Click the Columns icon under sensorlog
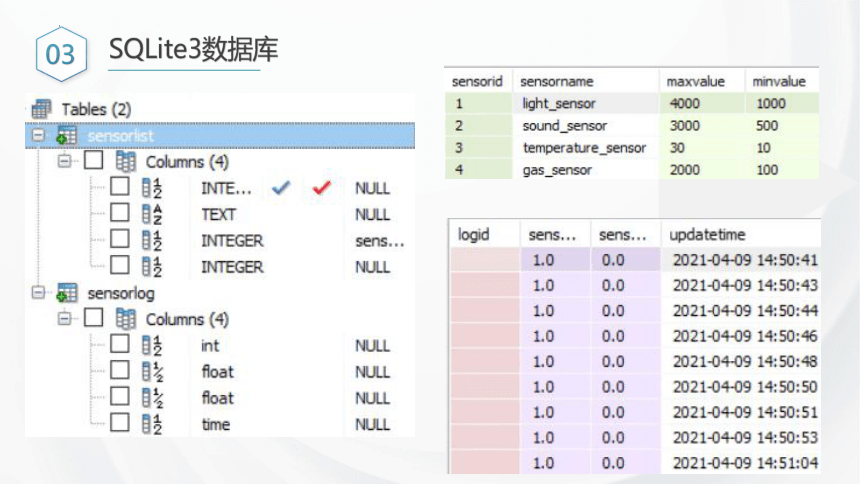The image size is (860, 484). (126, 319)
